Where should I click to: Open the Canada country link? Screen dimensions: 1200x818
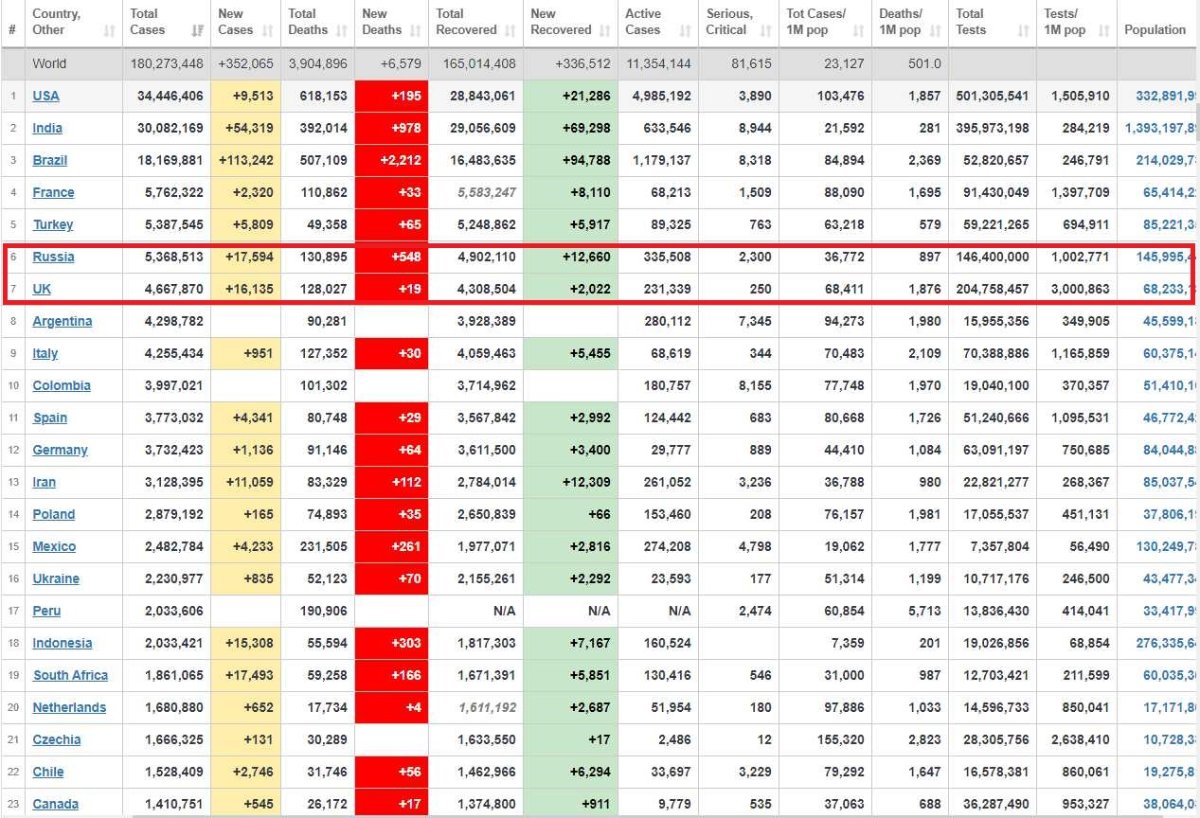click(55, 804)
